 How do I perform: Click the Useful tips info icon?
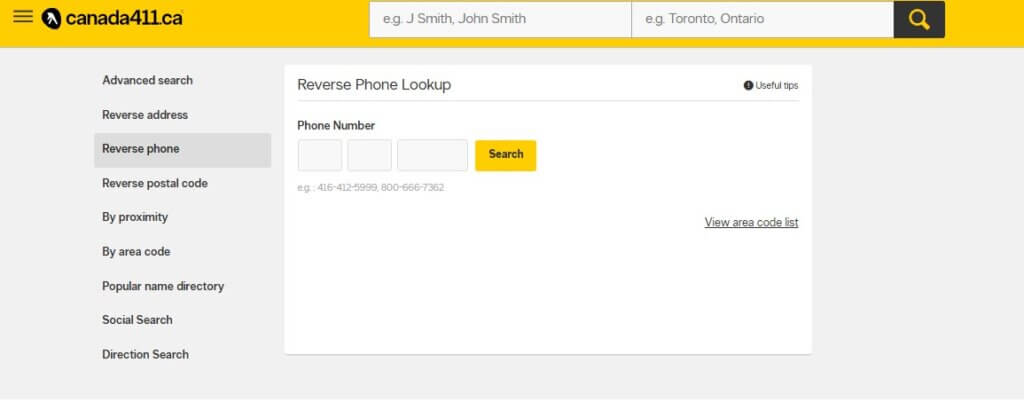point(748,85)
